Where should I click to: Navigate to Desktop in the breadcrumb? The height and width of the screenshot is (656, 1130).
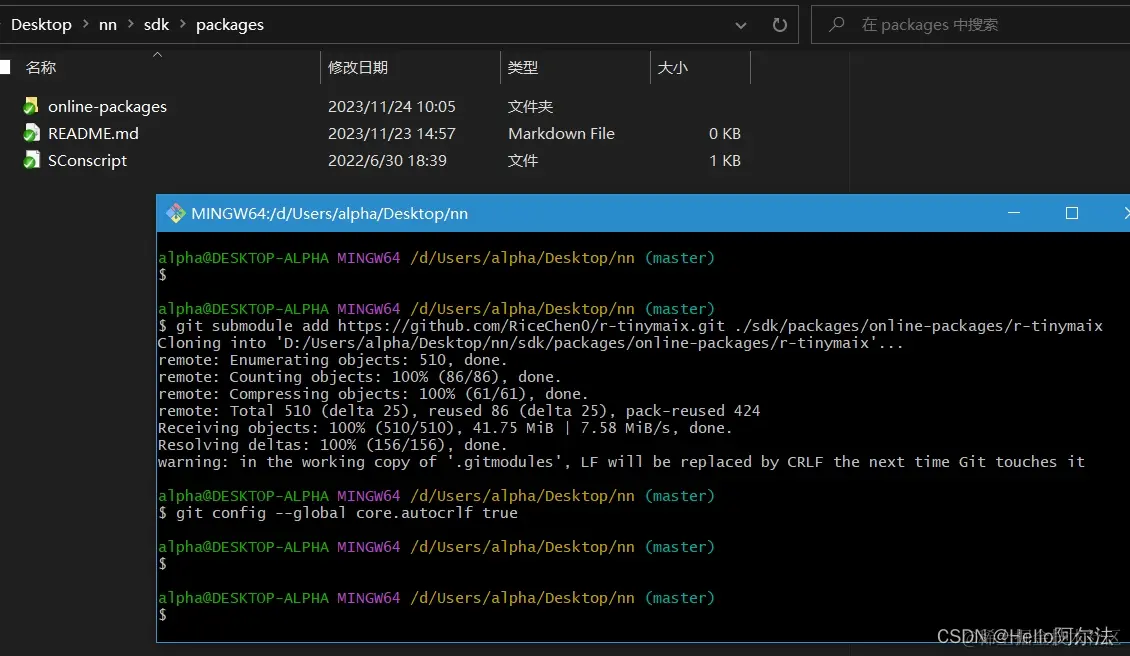(41, 25)
